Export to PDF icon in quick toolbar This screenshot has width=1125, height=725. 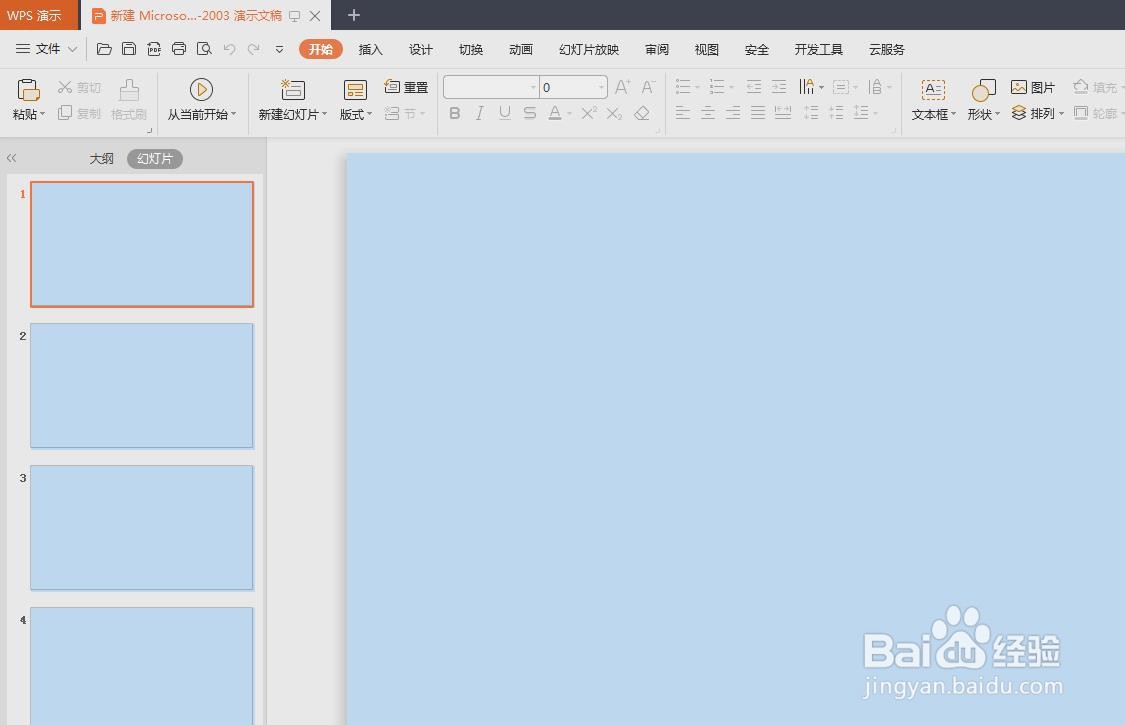[154, 49]
